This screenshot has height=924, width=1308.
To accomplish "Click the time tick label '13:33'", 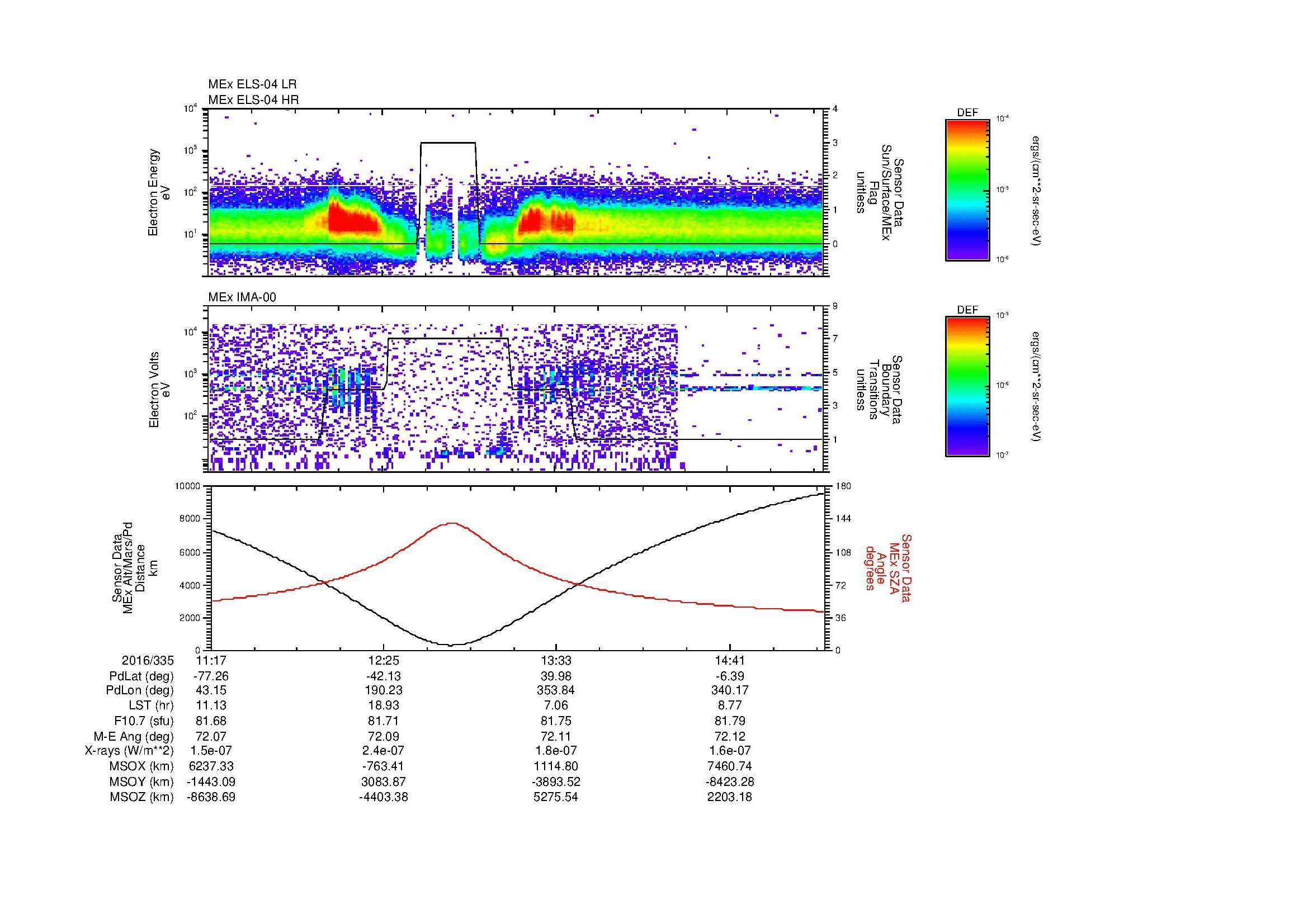I will [556, 661].
